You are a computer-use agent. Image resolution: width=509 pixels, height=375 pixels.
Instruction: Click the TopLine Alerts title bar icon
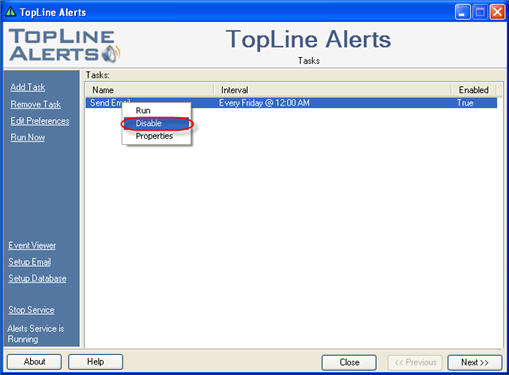11,12
